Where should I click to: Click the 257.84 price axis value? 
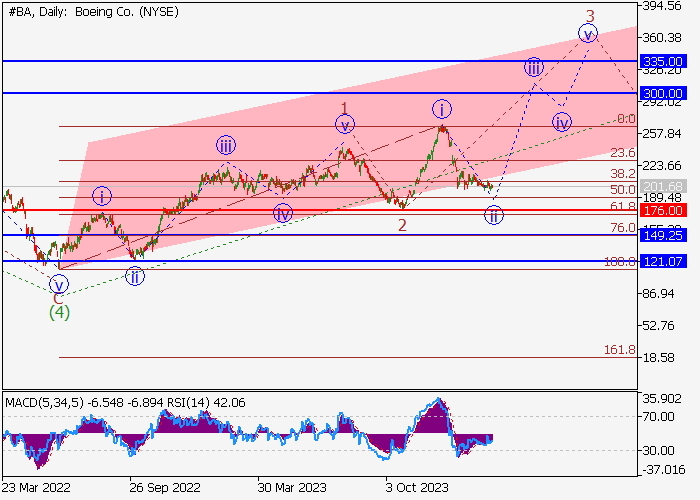[662, 133]
